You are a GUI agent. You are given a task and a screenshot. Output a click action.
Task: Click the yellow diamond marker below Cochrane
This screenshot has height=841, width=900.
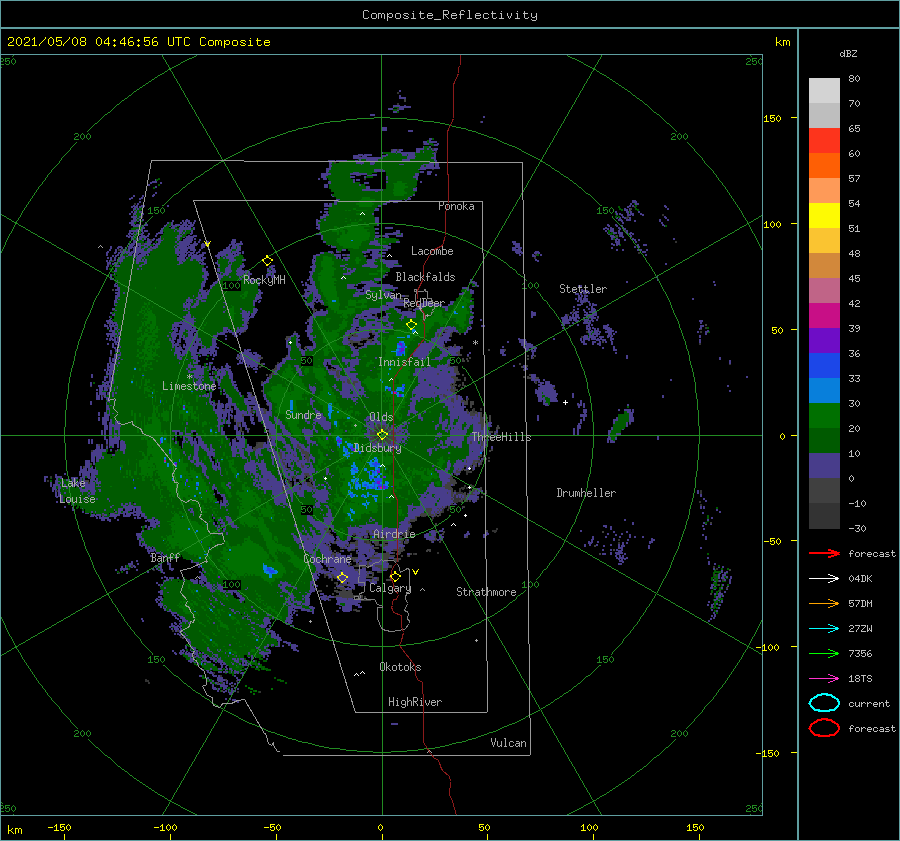coord(342,577)
